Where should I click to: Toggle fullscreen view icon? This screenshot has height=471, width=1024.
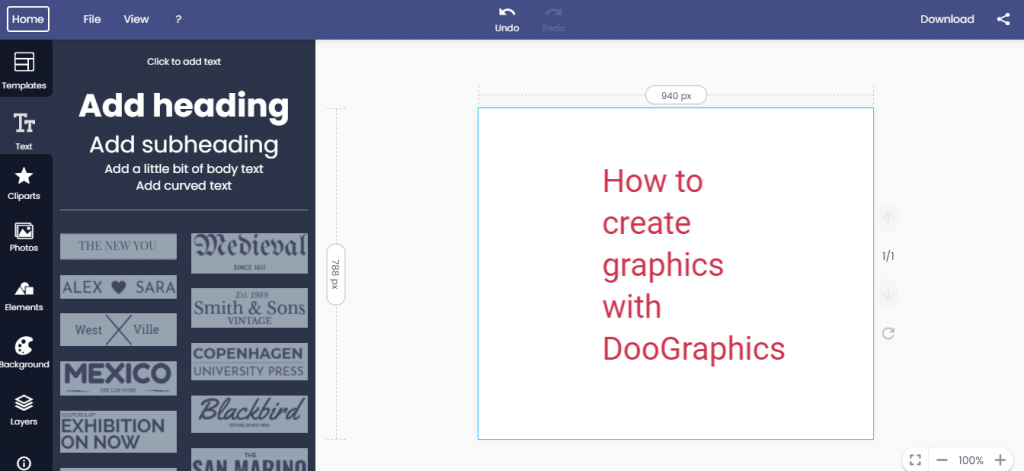tap(915, 460)
